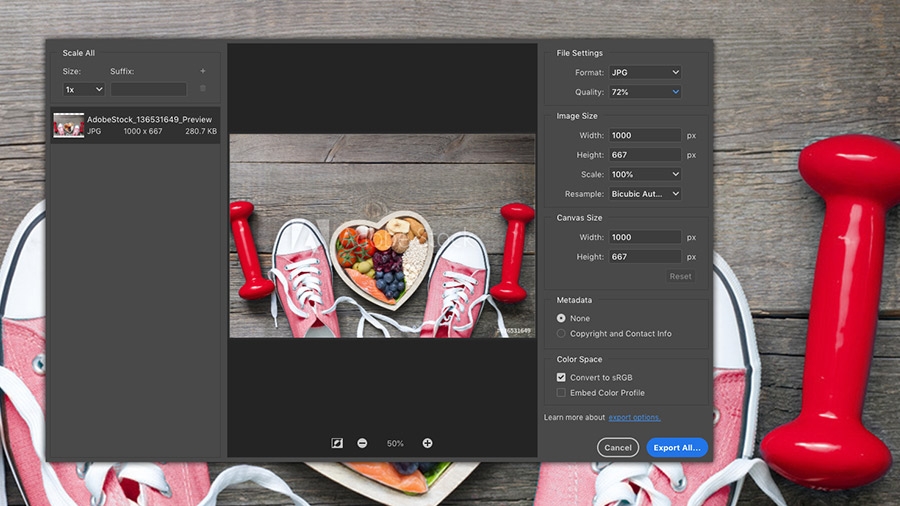This screenshot has height=506, width=900.
Task: Open the Resample method dropdown
Action: click(645, 193)
